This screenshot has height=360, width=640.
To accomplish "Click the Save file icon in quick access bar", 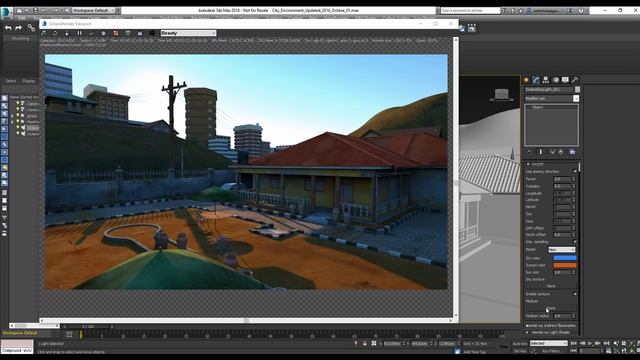I will point(36,10).
